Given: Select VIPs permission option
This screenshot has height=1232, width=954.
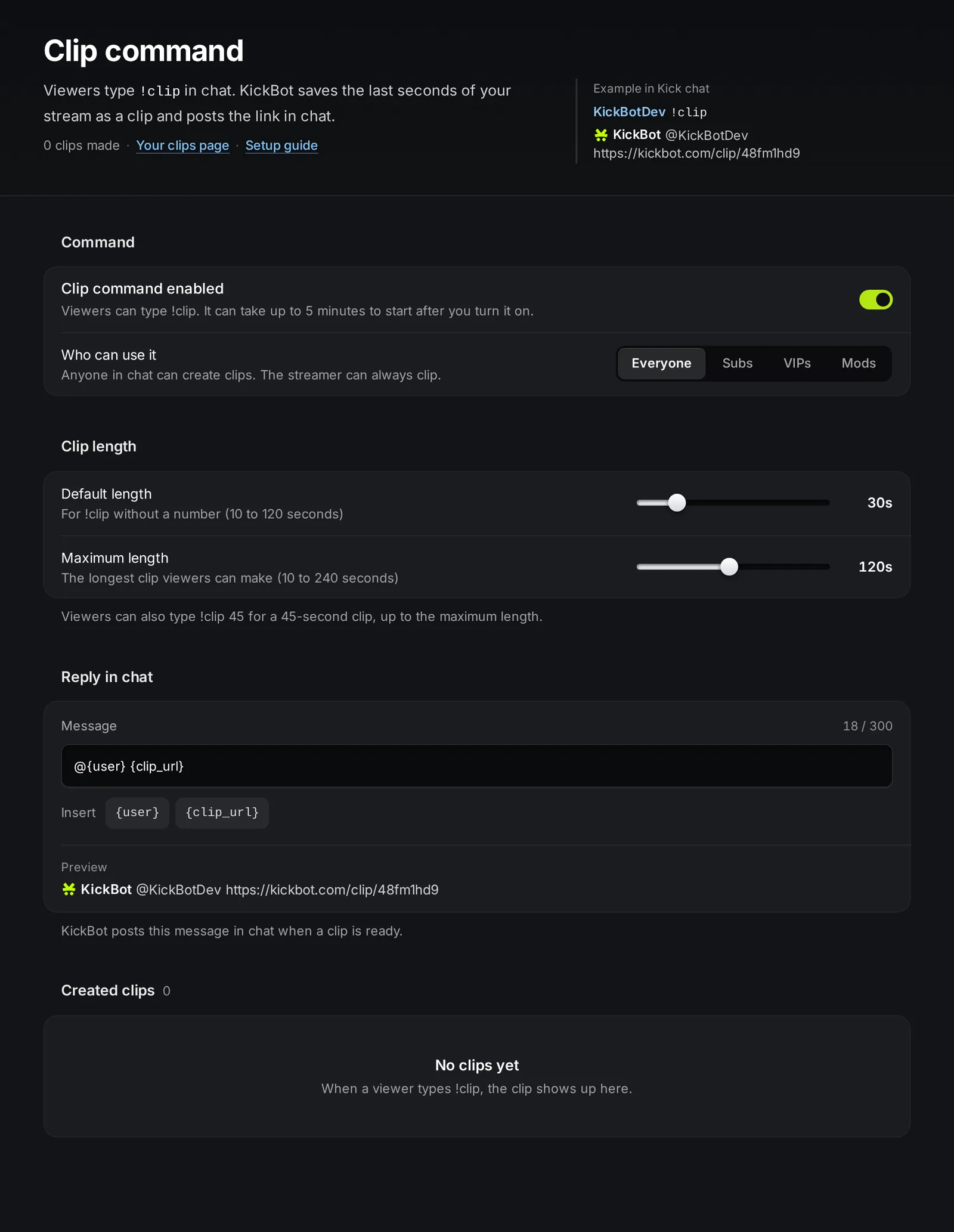Looking at the screenshot, I should 797,363.
